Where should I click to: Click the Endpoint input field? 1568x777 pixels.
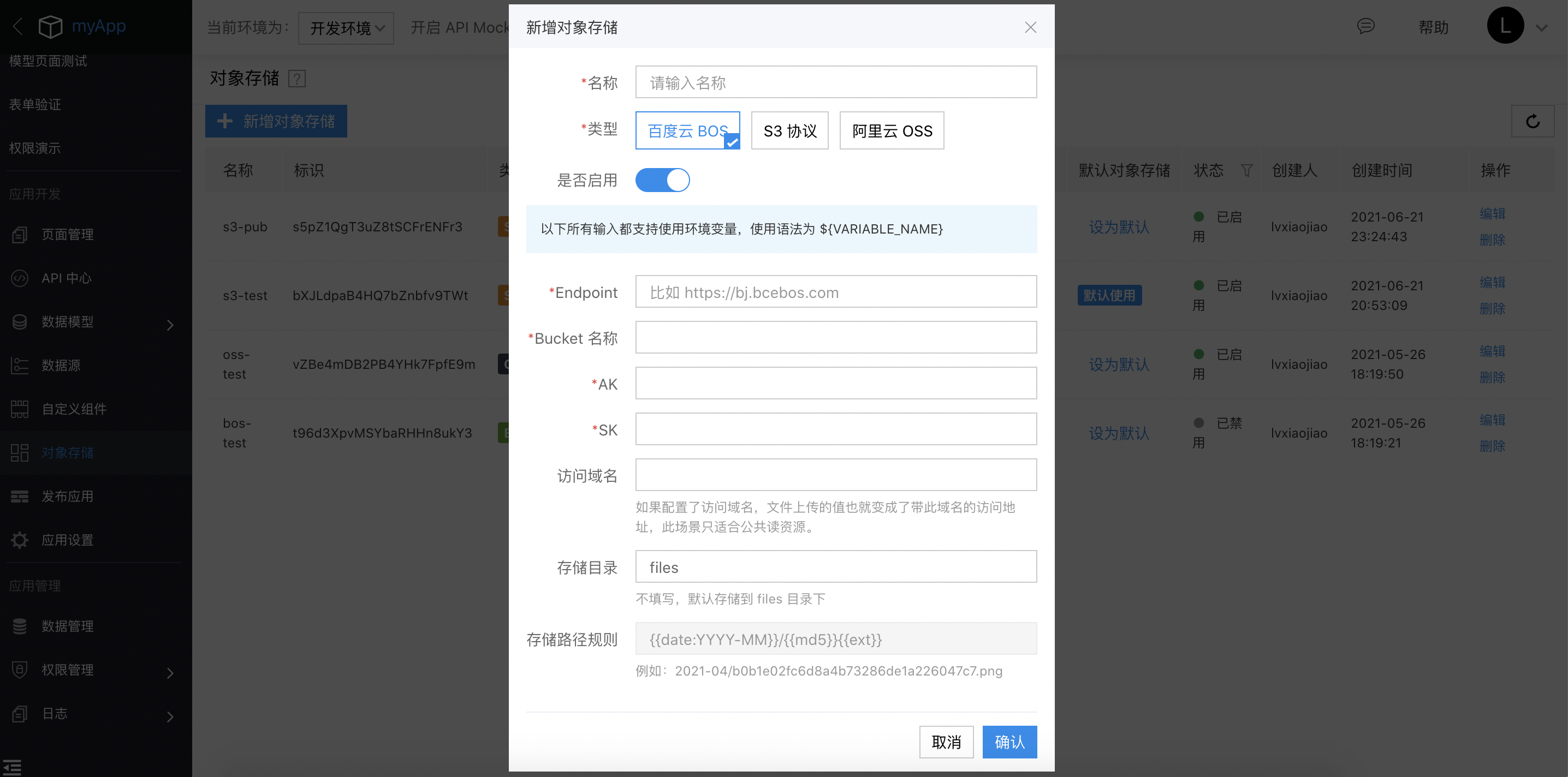click(x=836, y=291)
